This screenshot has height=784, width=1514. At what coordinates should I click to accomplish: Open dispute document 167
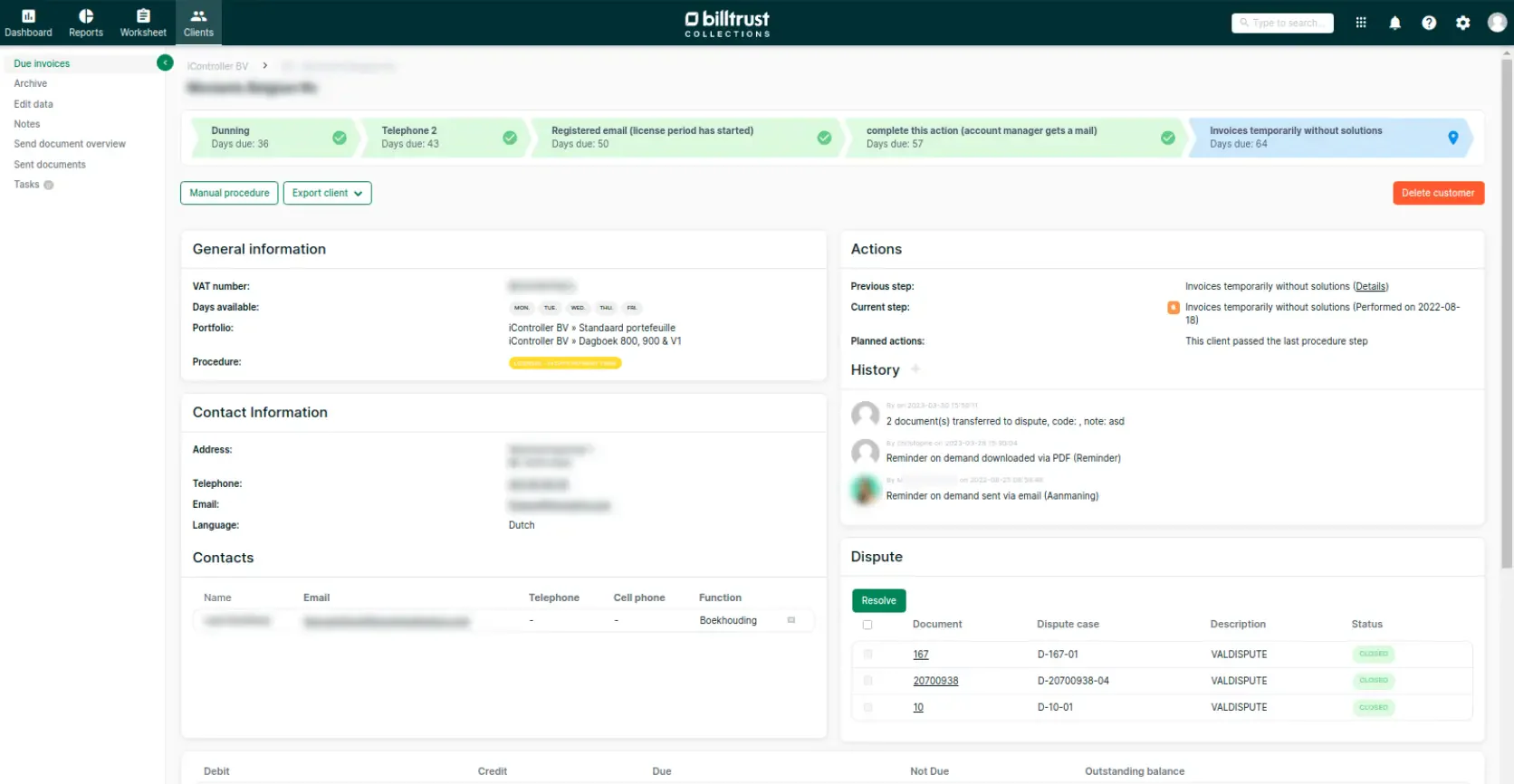(x=921, y=655)
